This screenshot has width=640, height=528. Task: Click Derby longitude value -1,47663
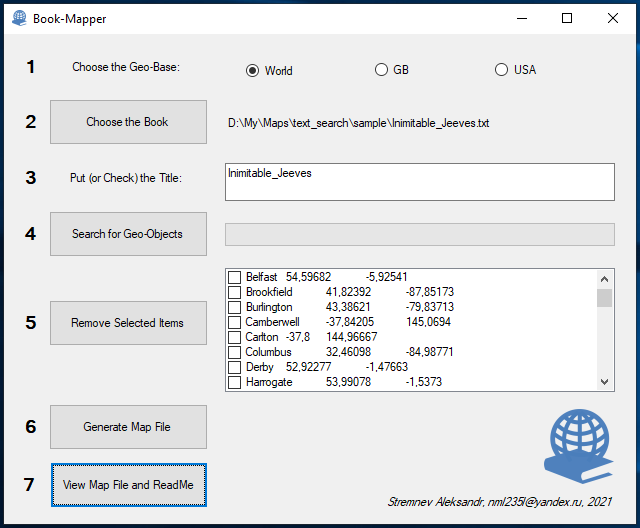tap(387, 367)
